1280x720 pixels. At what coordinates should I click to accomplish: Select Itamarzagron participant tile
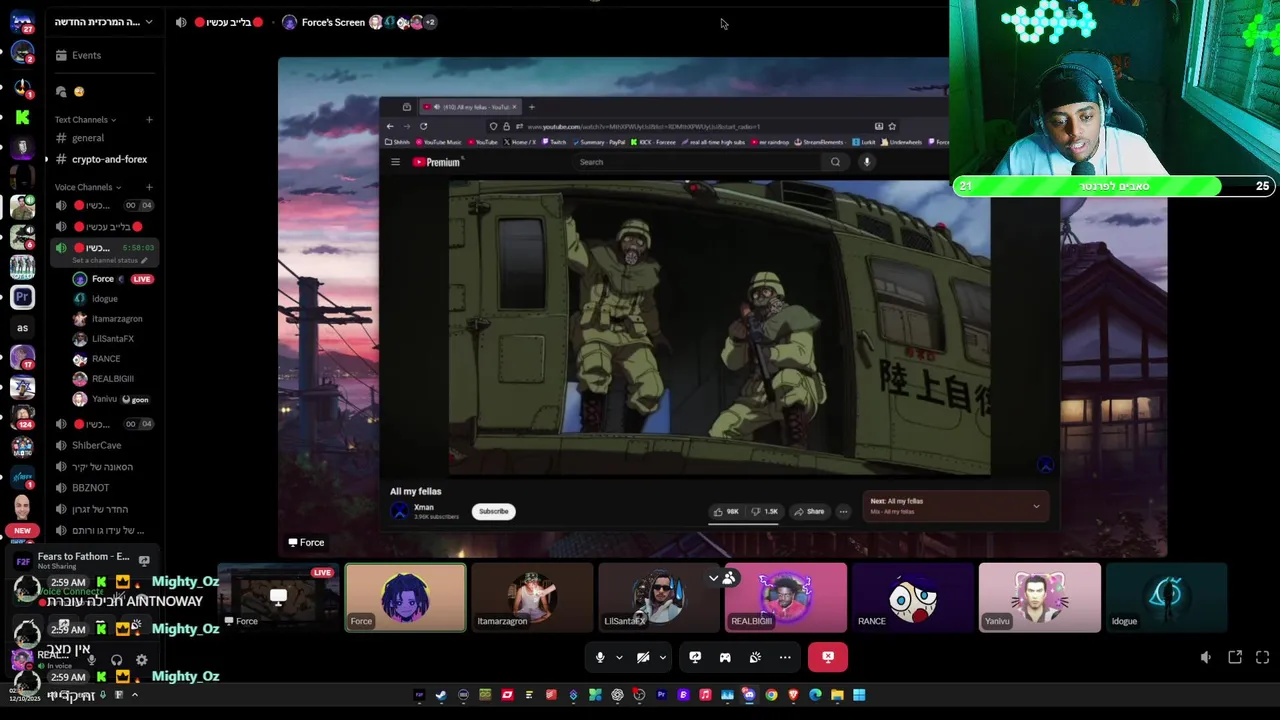point(532,598)
